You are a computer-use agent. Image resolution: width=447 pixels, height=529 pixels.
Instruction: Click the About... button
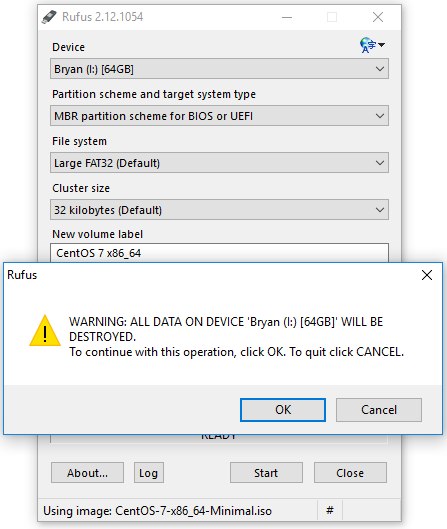click(x=87, y=473)
